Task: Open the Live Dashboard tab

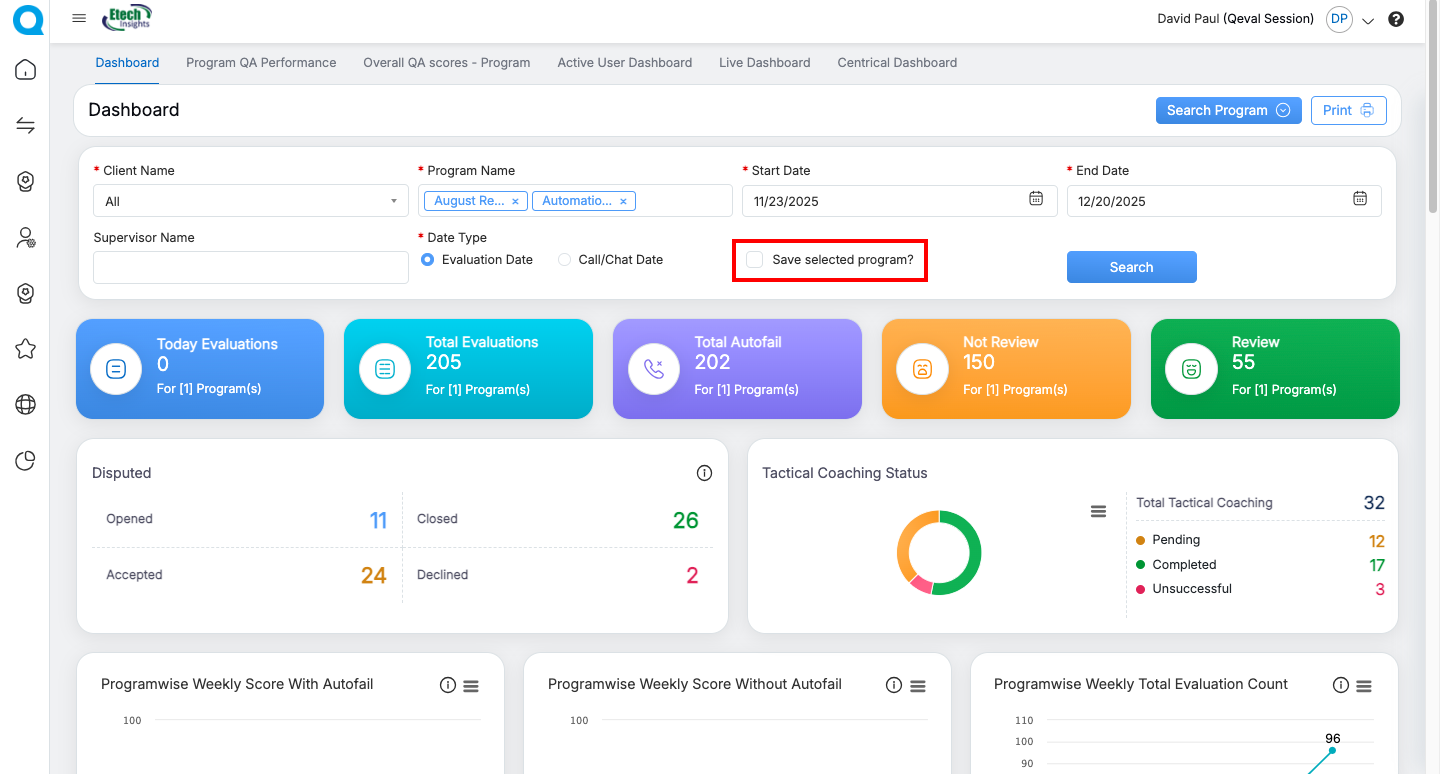Action: (x=764, y=62)
